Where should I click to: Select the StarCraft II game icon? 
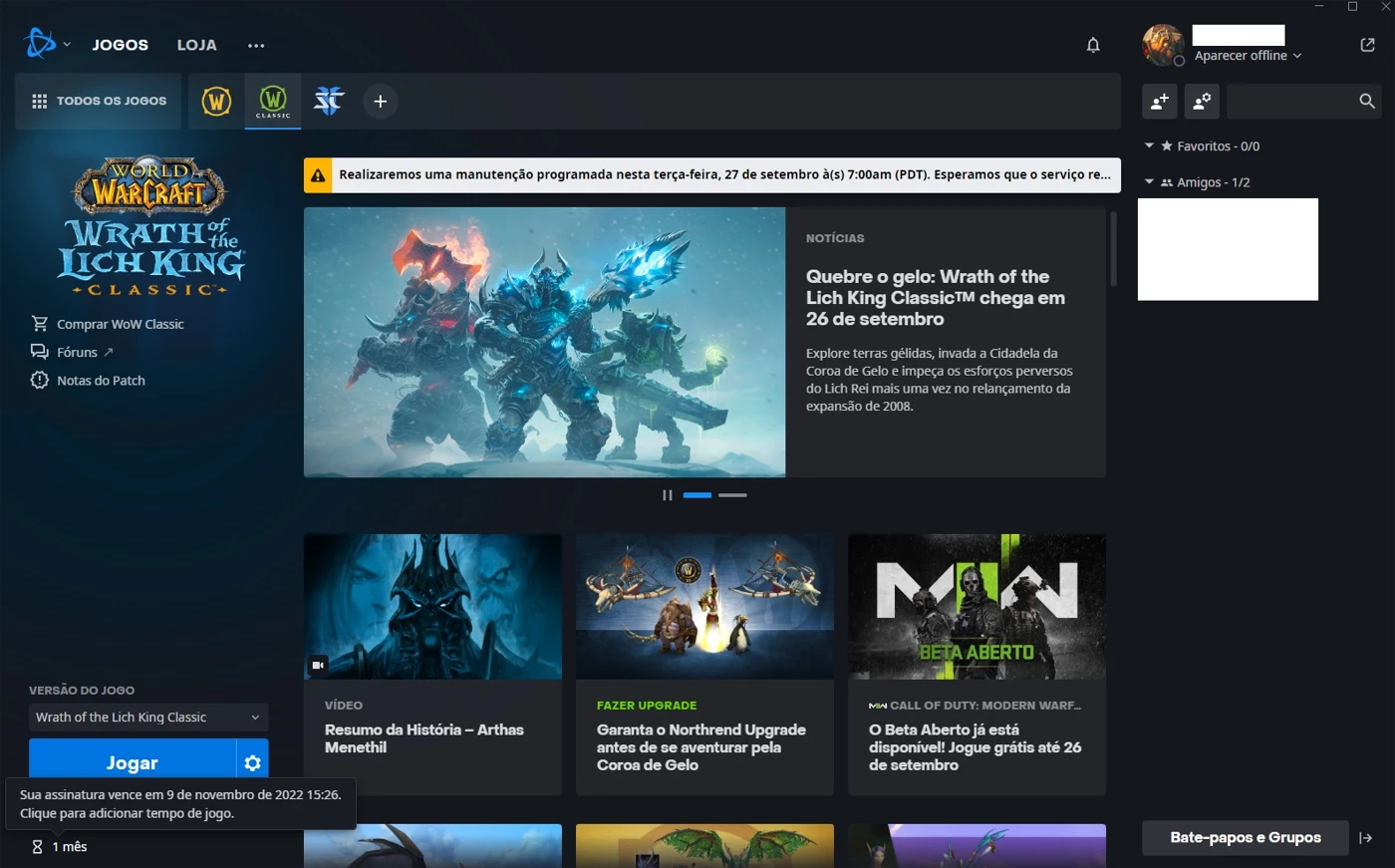coord(329,101)
